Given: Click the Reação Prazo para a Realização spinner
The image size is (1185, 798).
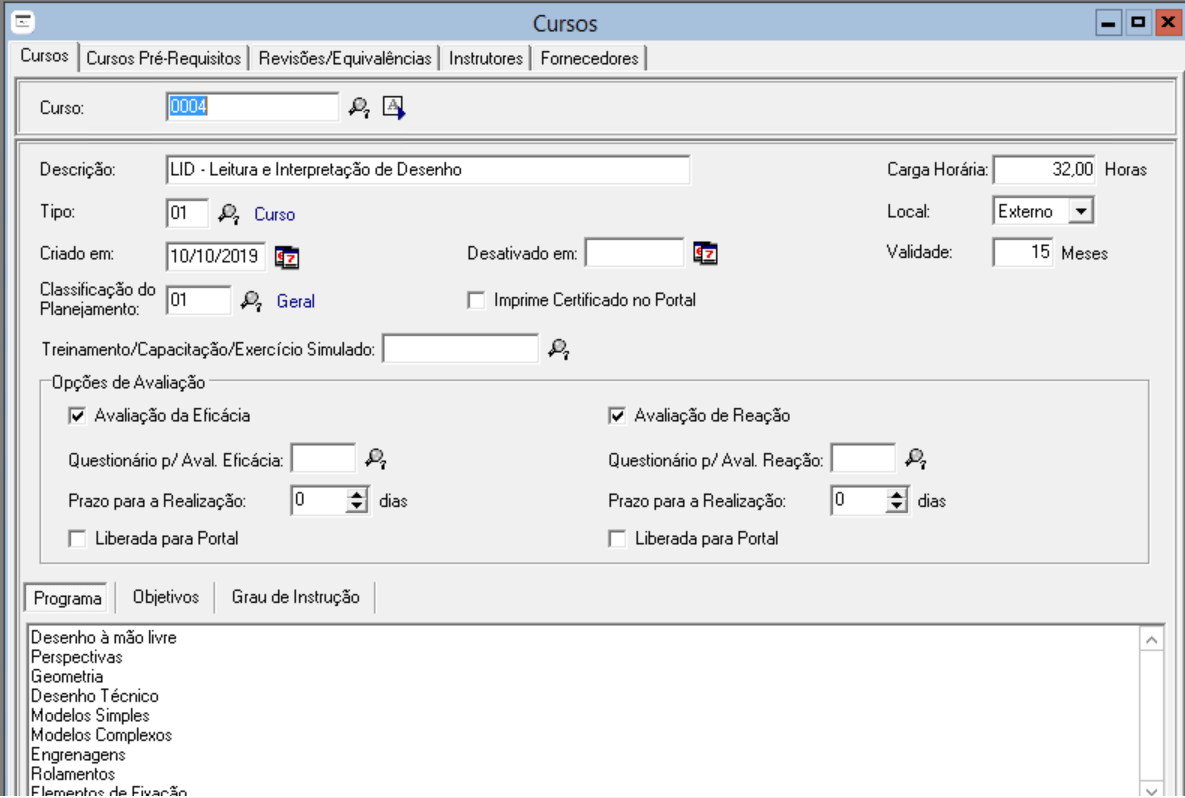Looking at the screenshot, I should point(897,501).
